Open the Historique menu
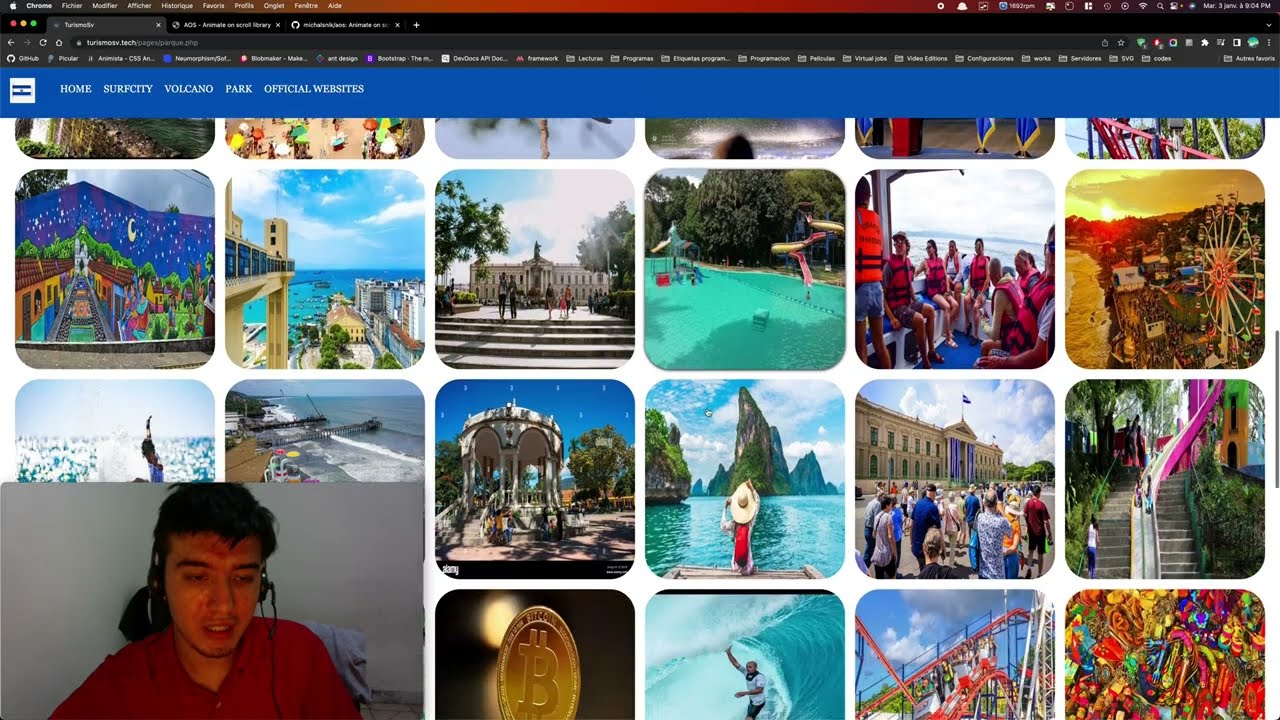Screen dimensions: 1280x720 tap(177, 6)
